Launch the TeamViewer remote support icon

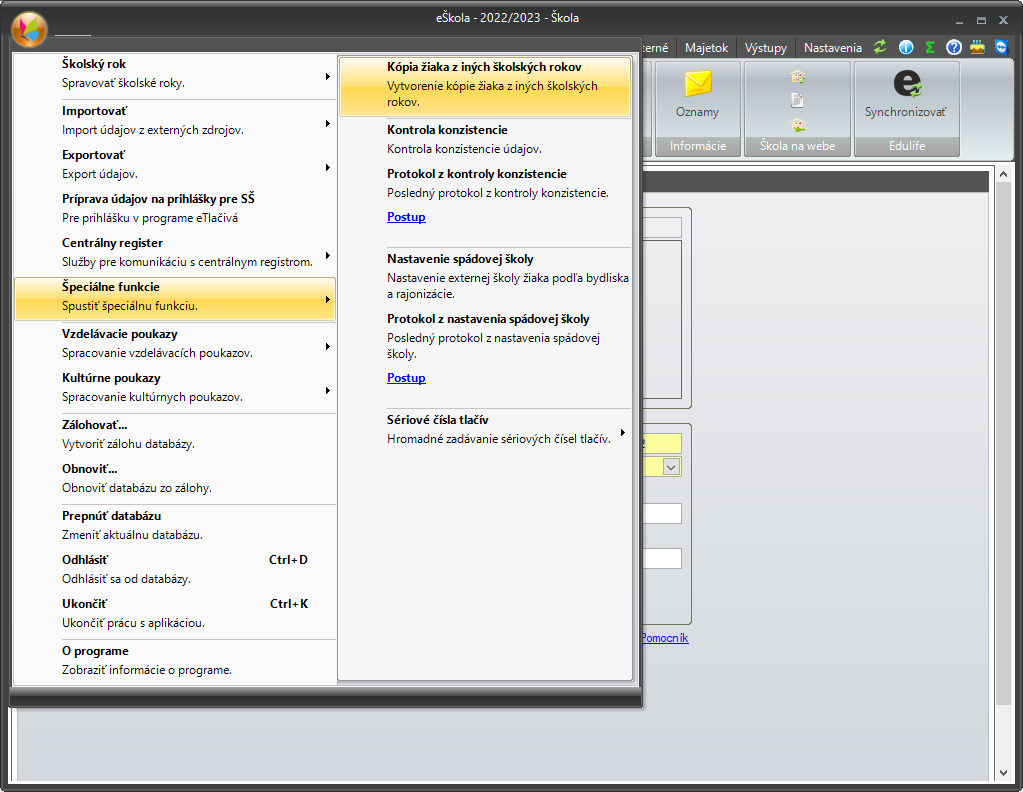tap(1001, 47)
